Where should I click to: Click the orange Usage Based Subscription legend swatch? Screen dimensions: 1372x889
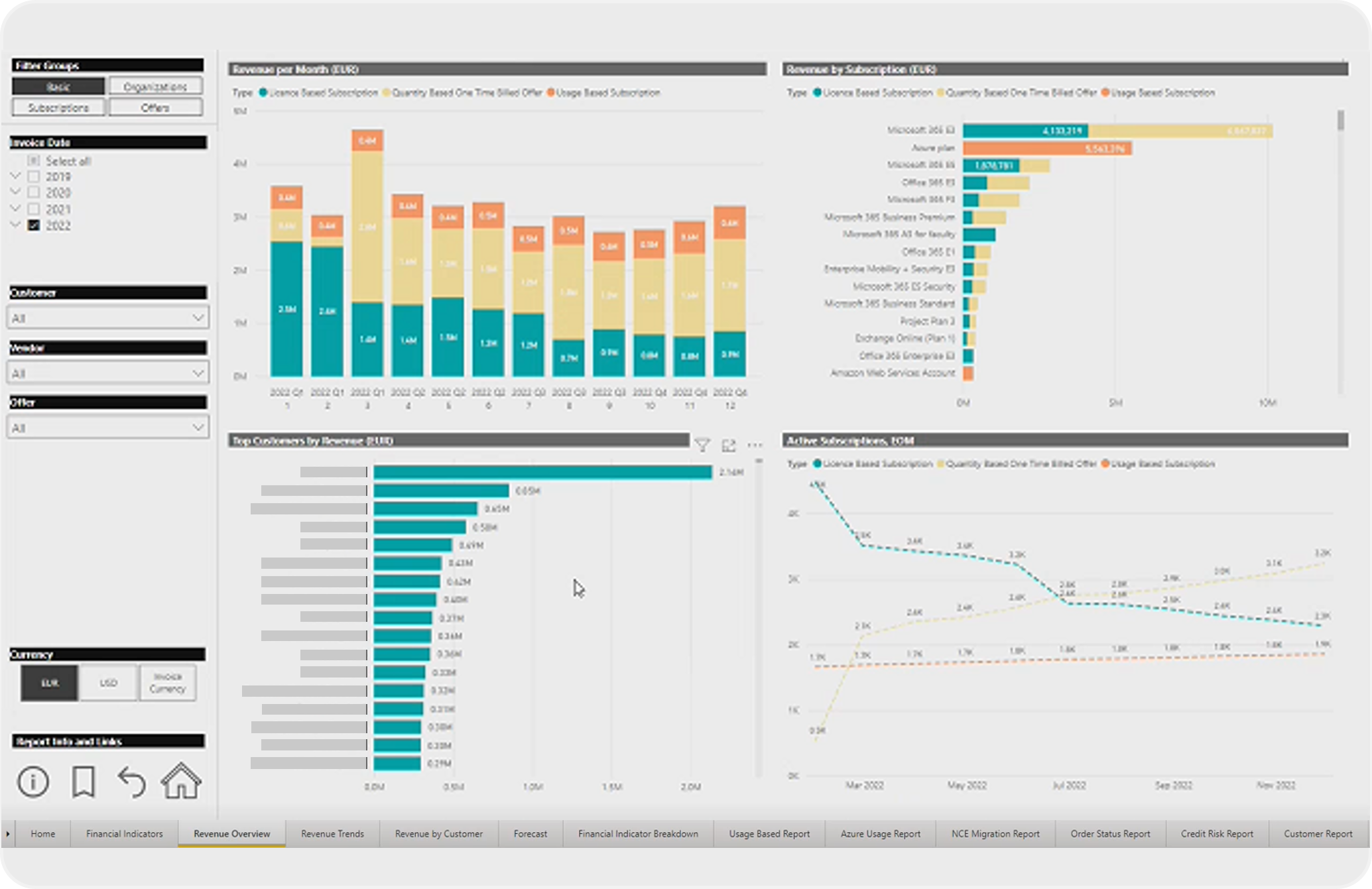pyautogui.click(x=550, y=93)
